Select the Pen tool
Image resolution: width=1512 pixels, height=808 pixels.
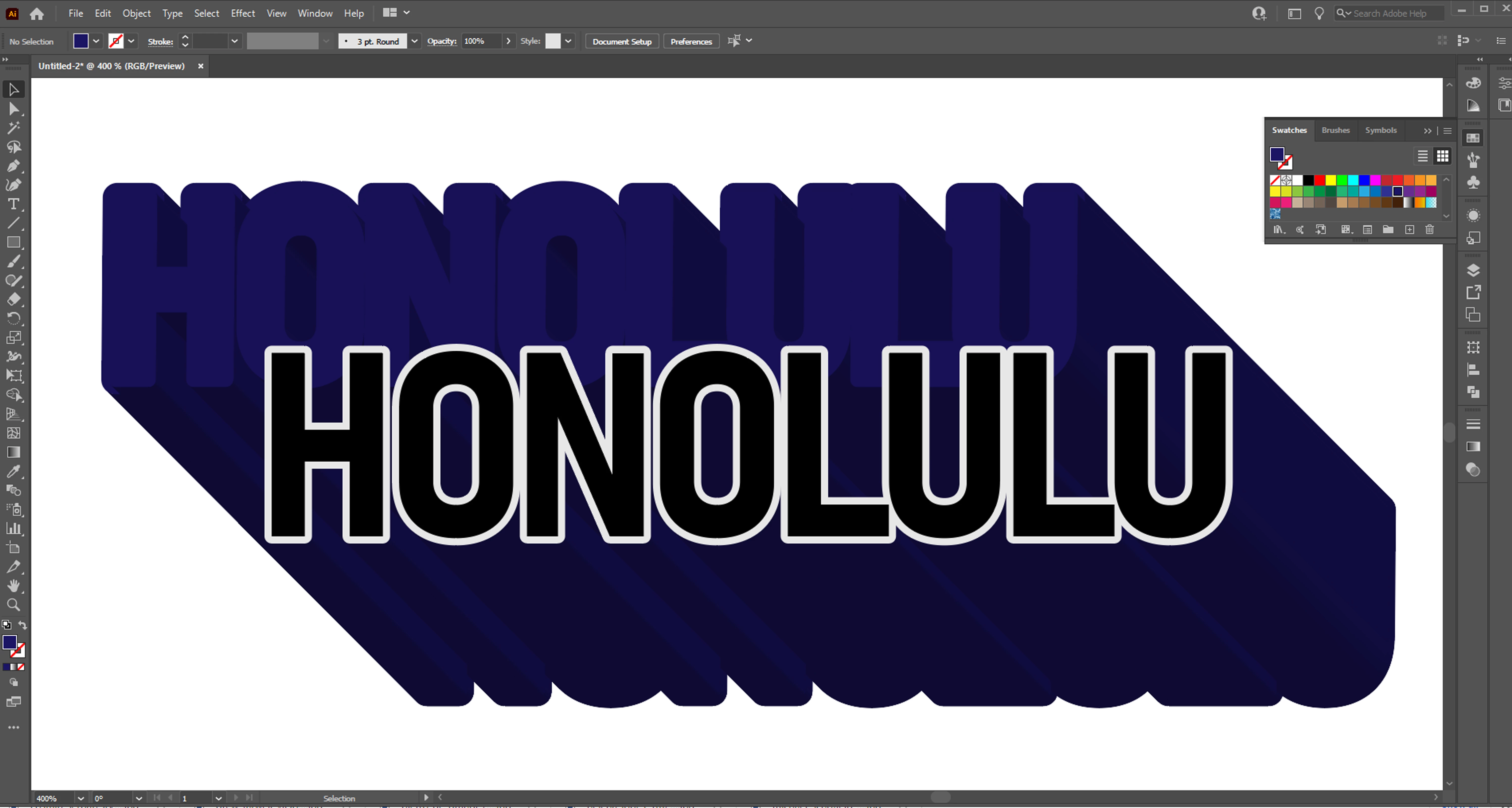point(13,166)
